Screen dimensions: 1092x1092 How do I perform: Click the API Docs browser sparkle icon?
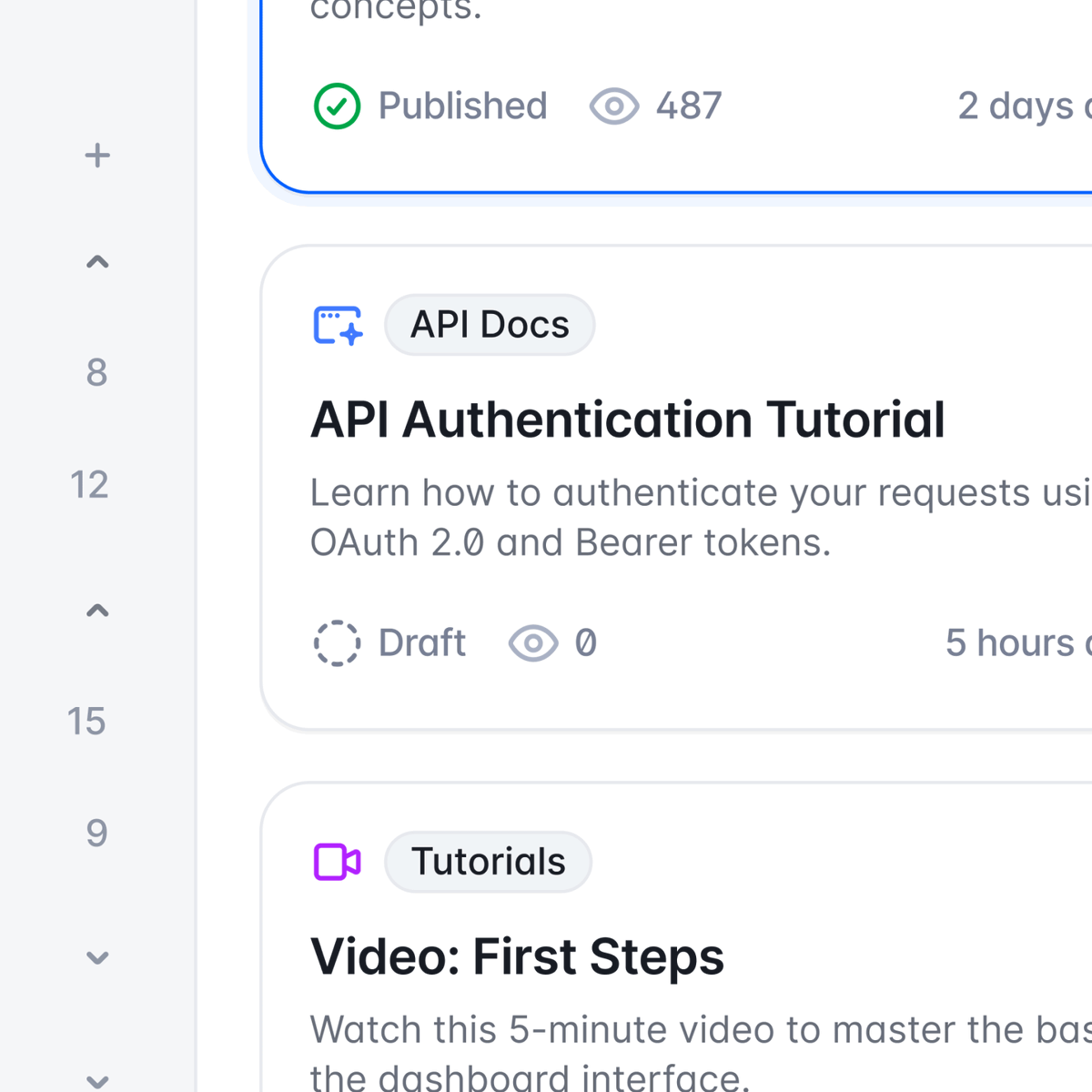tap(338, 325)
